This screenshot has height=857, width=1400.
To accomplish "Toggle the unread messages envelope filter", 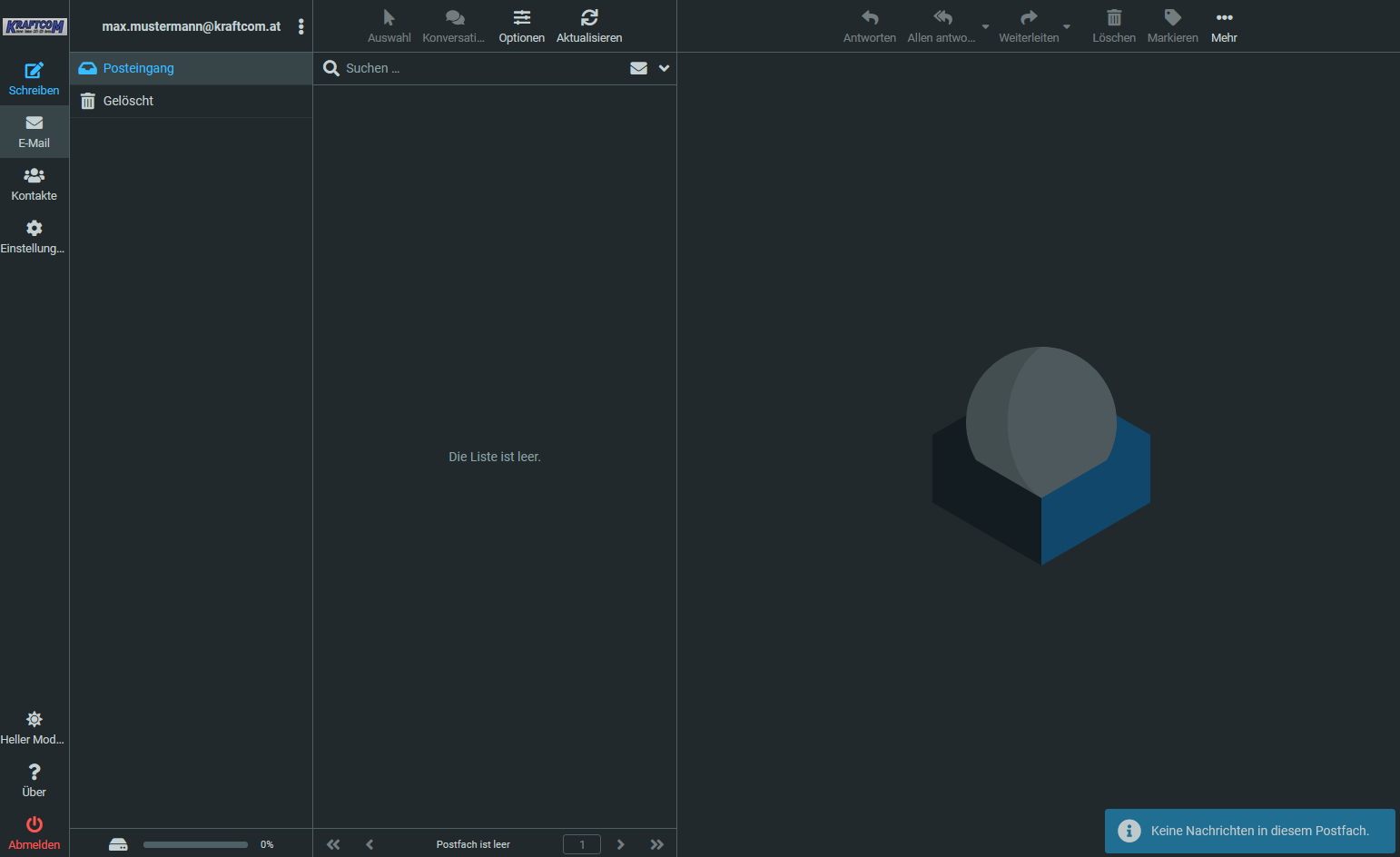I will [x=638, y=68].
